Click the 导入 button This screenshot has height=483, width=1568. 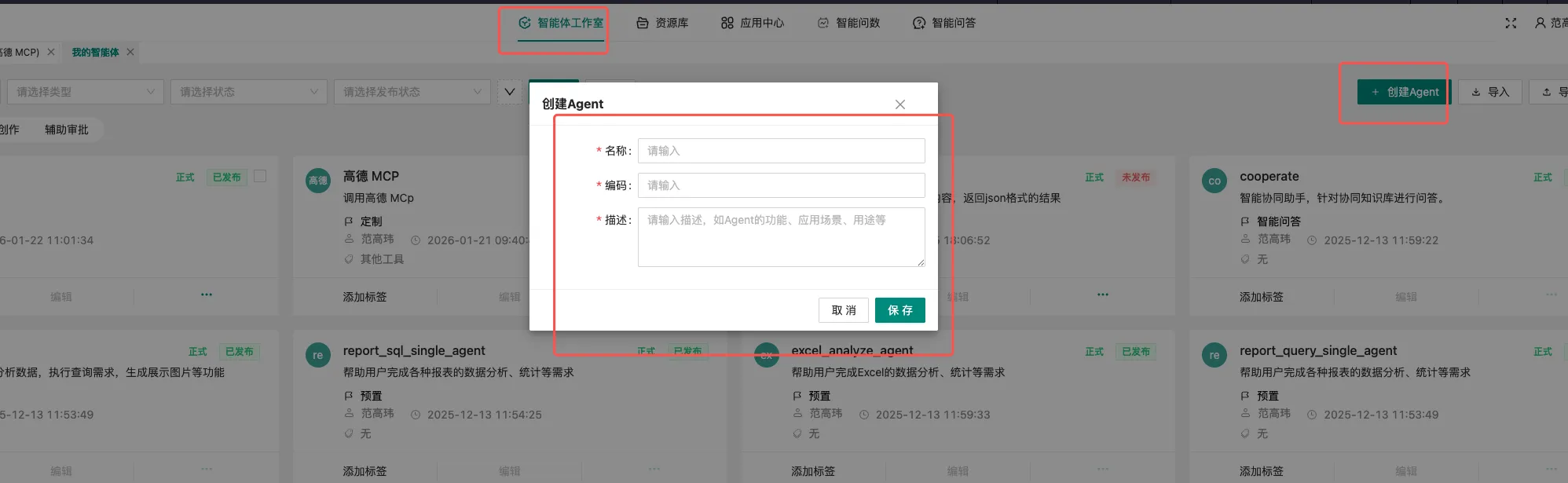[1490, 92]
